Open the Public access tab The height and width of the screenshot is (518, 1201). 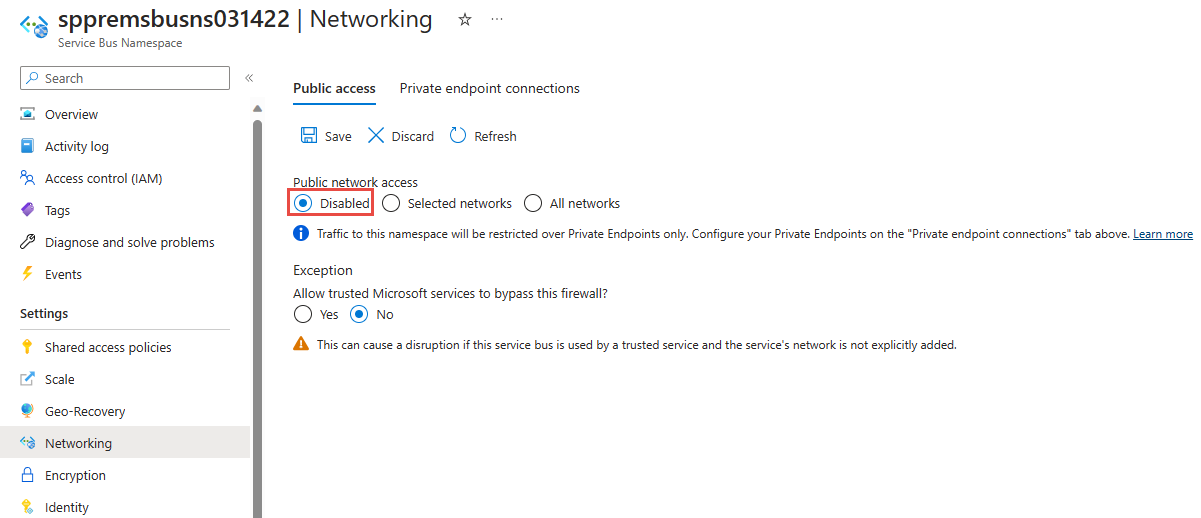point(334,88)
